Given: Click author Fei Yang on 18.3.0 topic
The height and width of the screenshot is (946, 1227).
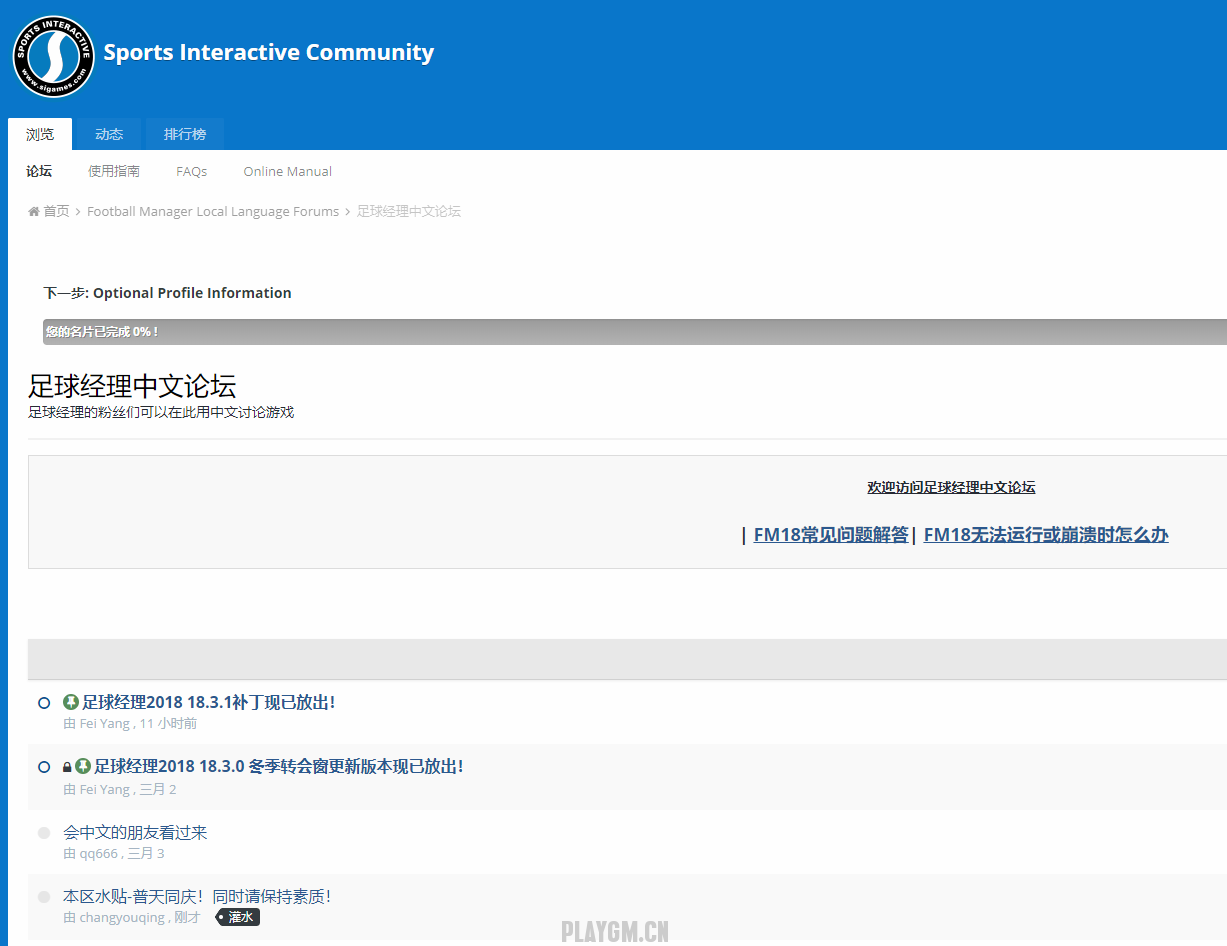Looking at the screenshot, I should (105, 789).
